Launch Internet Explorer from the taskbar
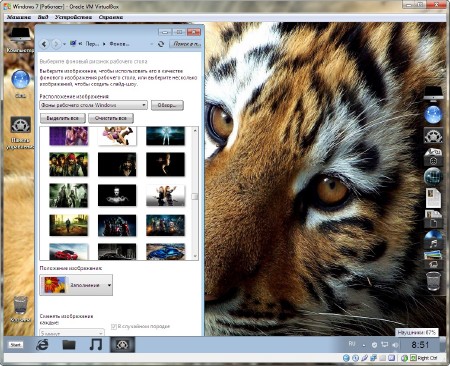450x366 pixels. tap(42, 345)
